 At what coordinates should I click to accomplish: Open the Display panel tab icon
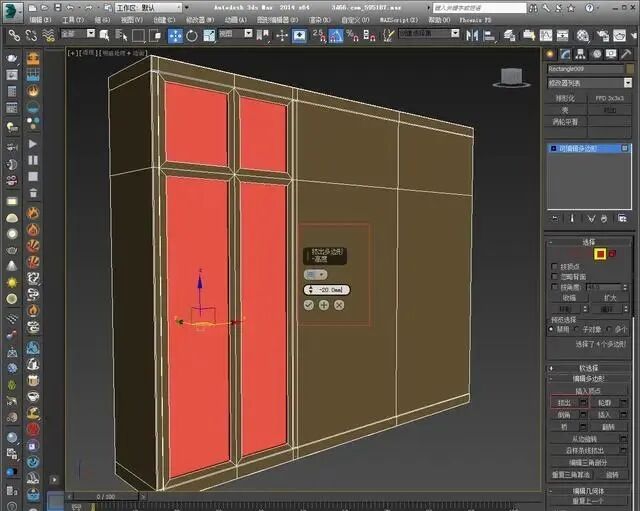coord(611,54)
